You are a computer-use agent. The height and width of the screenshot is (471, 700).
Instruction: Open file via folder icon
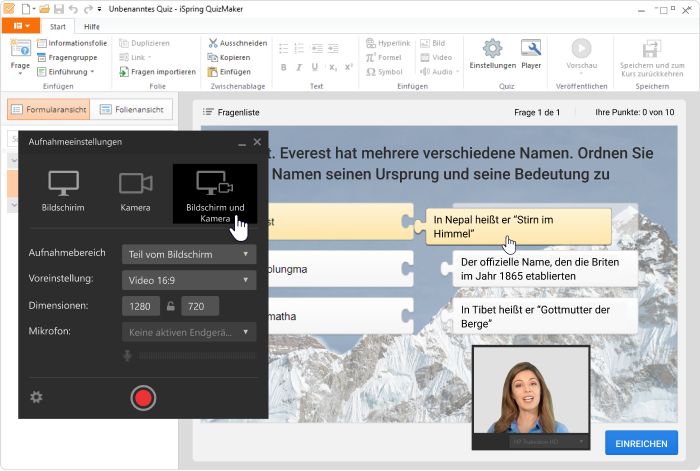click(x=44, y=9)
